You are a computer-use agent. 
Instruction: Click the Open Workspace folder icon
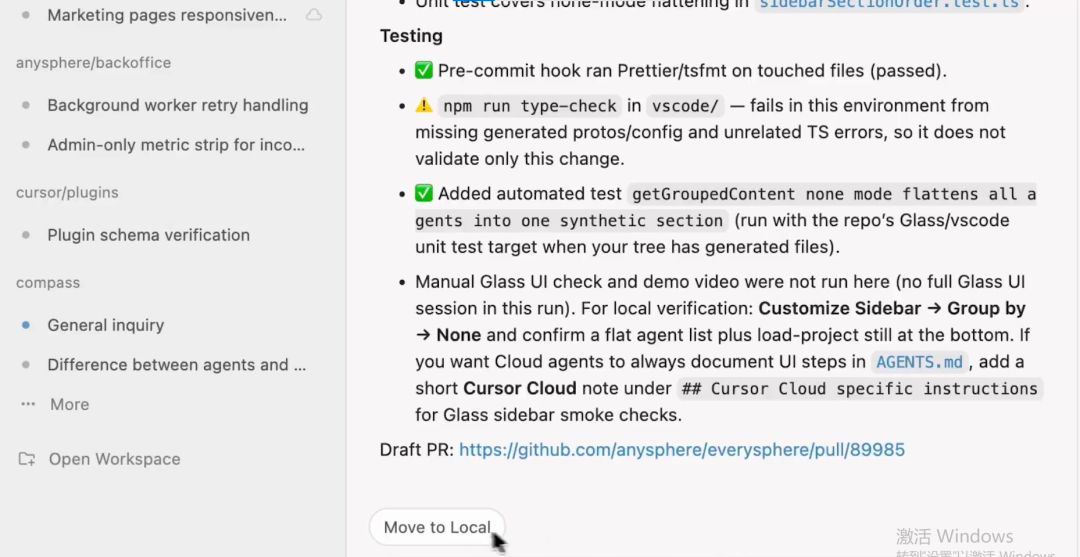click(x=27, y=459)
